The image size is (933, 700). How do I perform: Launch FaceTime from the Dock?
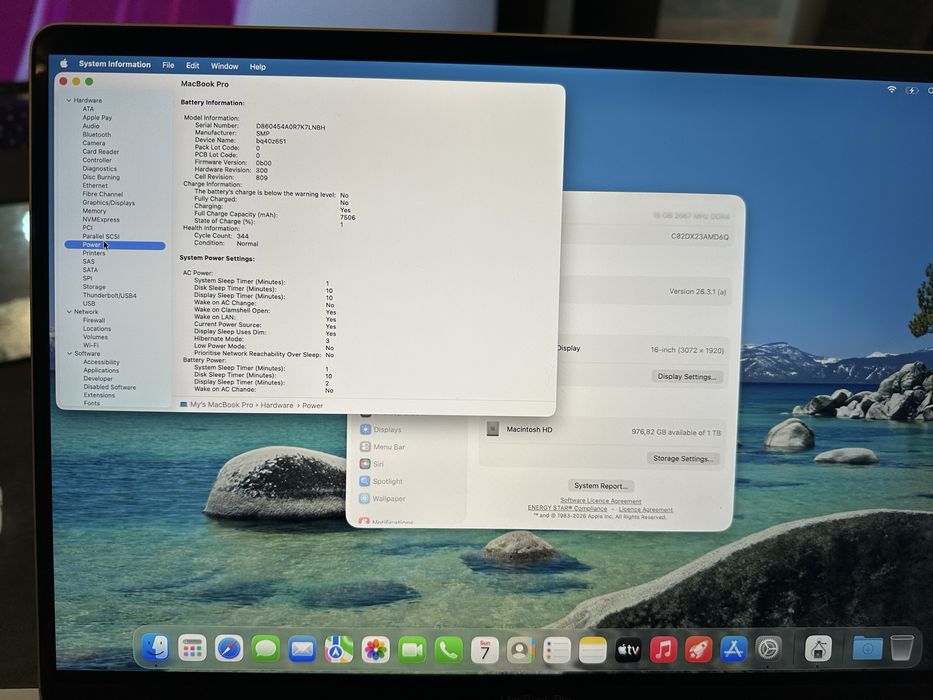(412, 650)
